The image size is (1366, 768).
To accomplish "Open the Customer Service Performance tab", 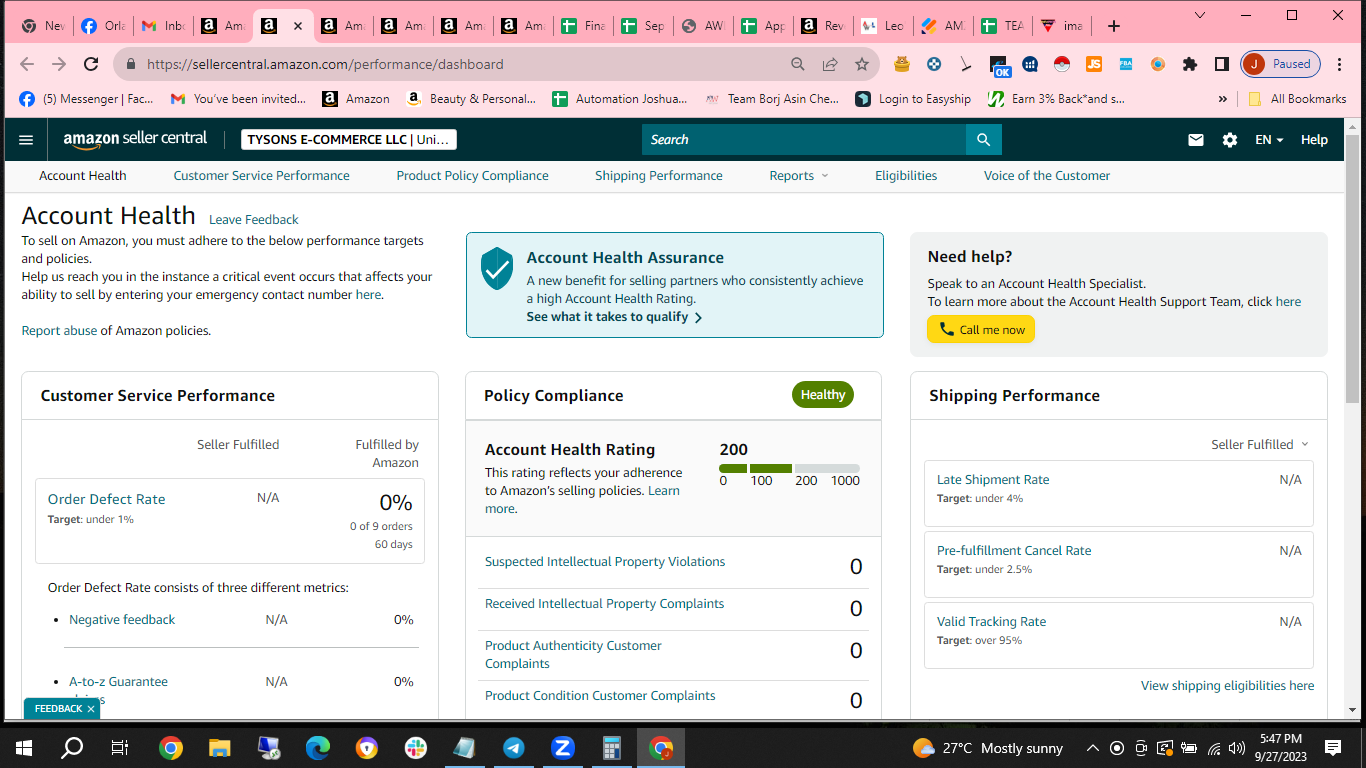I will coord(262,175).
